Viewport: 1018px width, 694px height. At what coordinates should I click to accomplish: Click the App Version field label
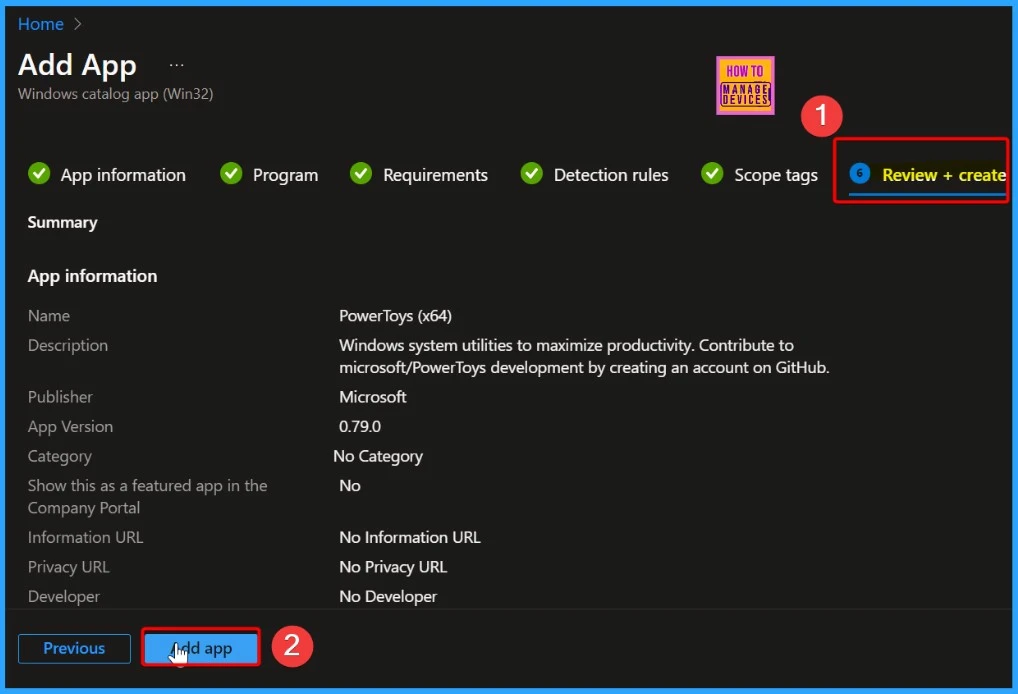click(70, 427)
